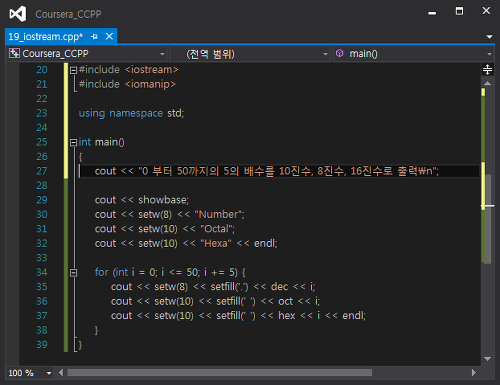Click on 'using namespace std;' line
500x385 pixels.
pos(131,114)
